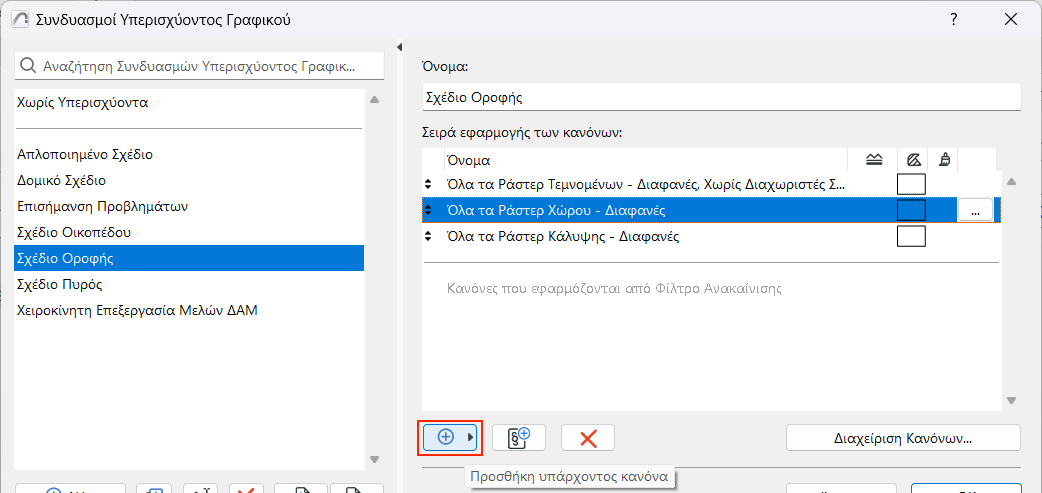Select Απλοποιημένο Σχέδιο combination
The image size is (1042, 493).
[x=85, y=155]
